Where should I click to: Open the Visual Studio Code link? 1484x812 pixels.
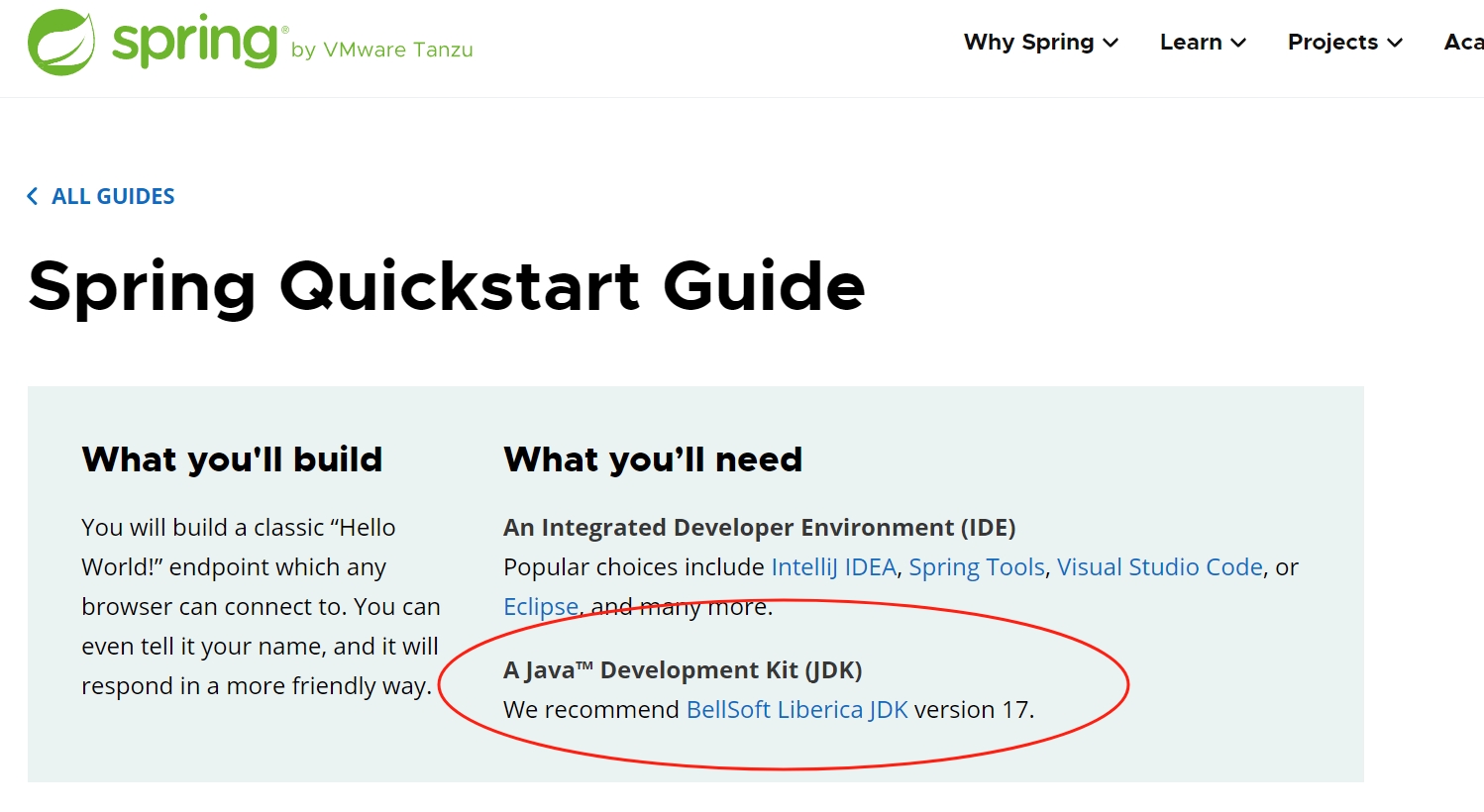[x=1159, y=566]
